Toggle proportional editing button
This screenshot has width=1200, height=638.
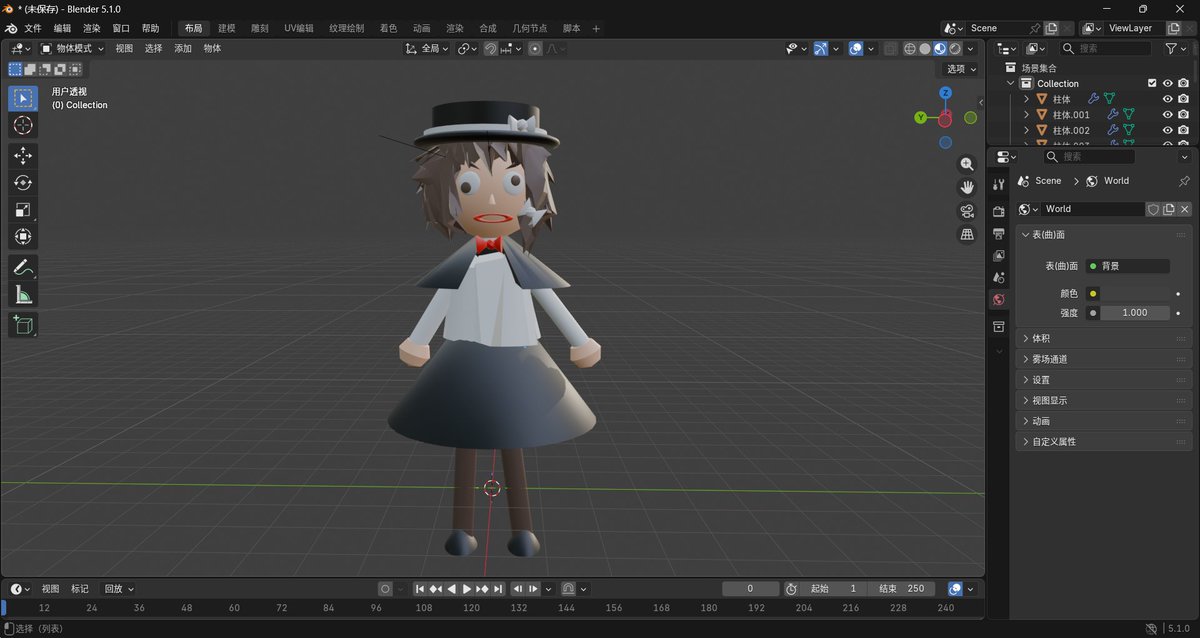point(535,48)
